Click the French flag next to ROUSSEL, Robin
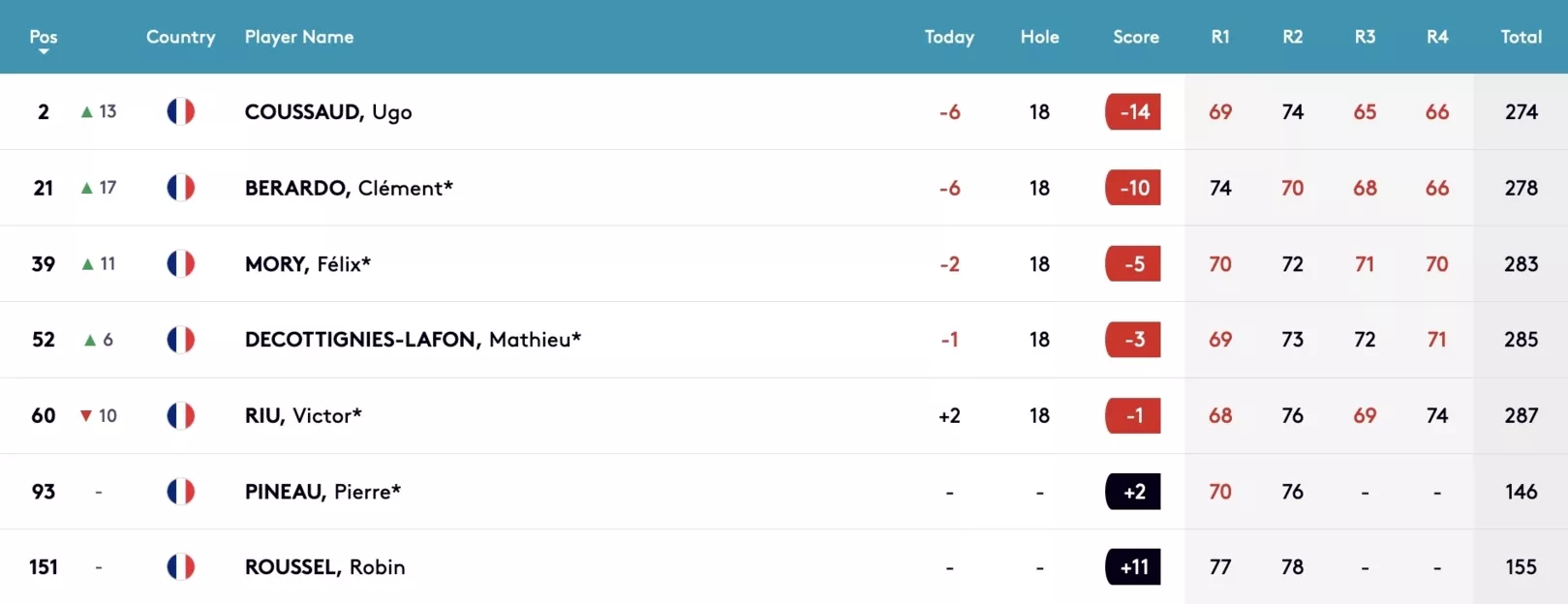Viewport: 1568px width, 604px height. (181, 567)
